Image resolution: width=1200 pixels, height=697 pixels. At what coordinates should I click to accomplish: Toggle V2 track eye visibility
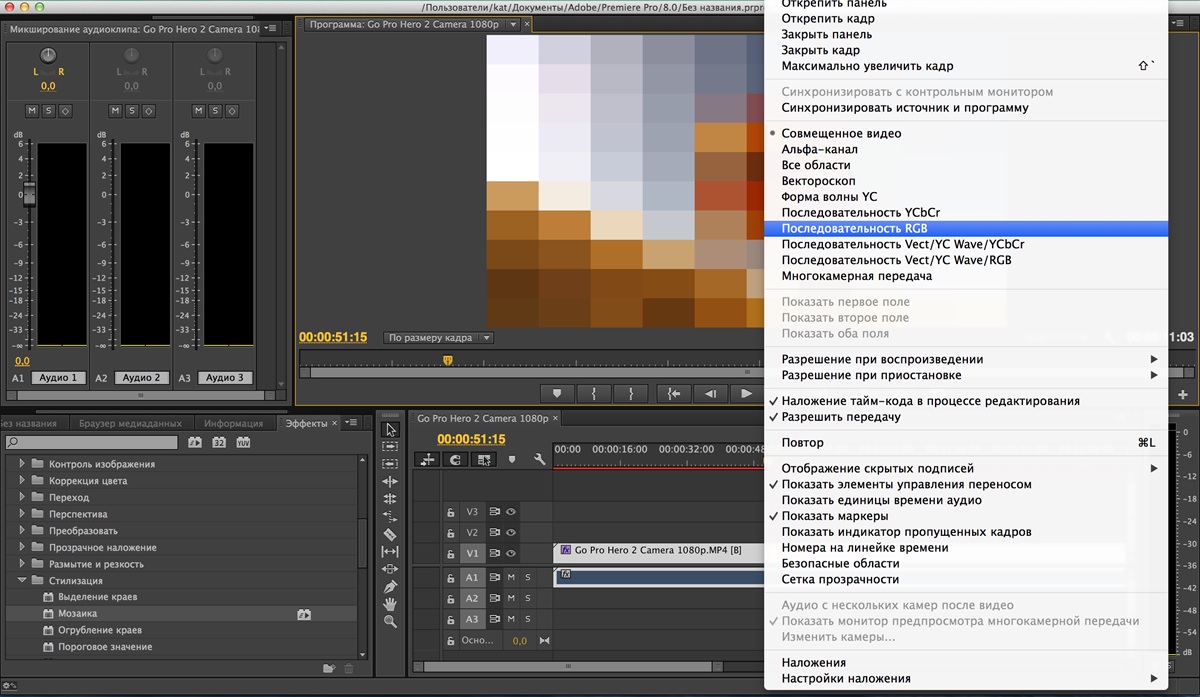(x=510, y=532)
